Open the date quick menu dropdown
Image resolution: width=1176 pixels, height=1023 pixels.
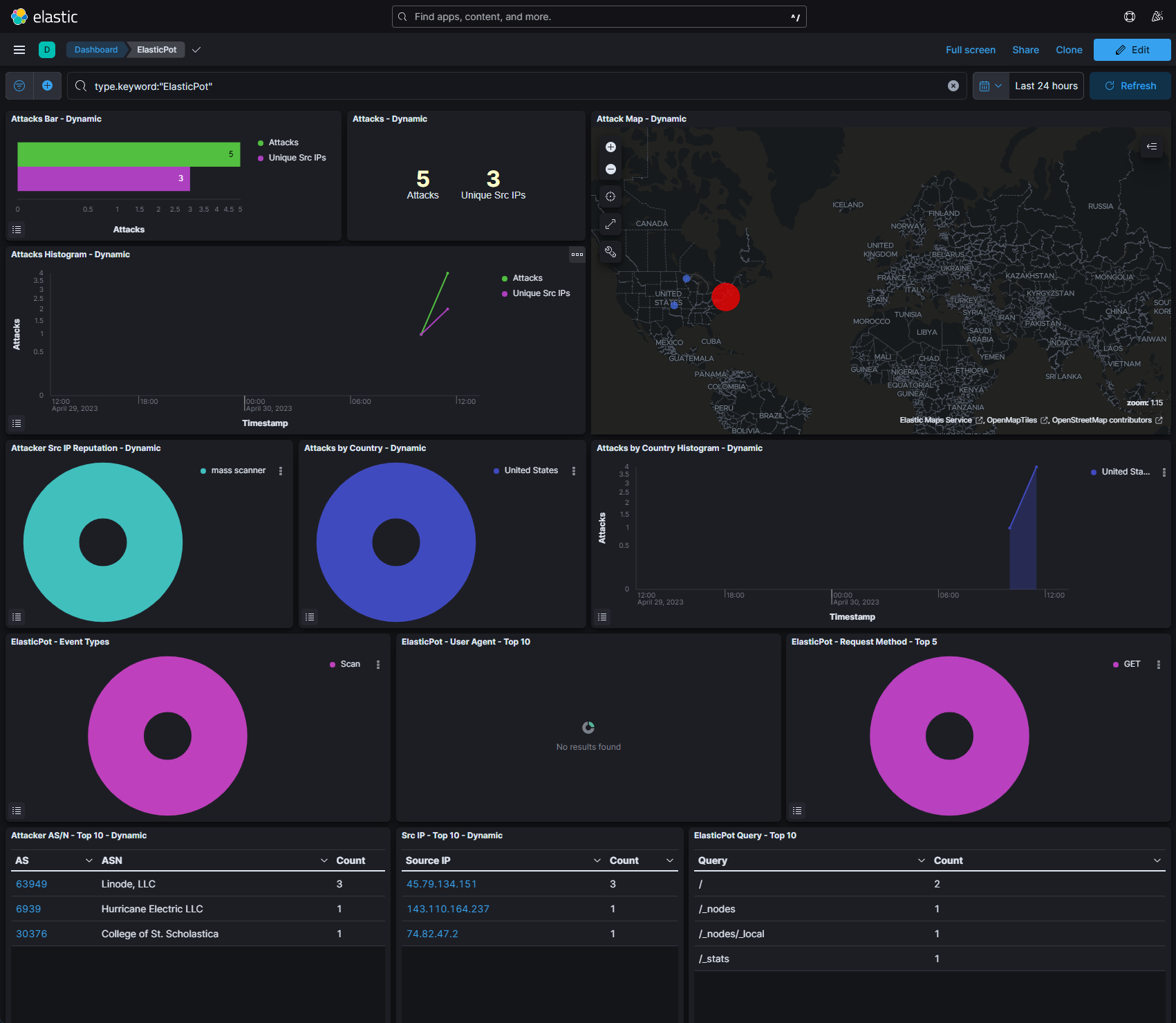[990, 86]
